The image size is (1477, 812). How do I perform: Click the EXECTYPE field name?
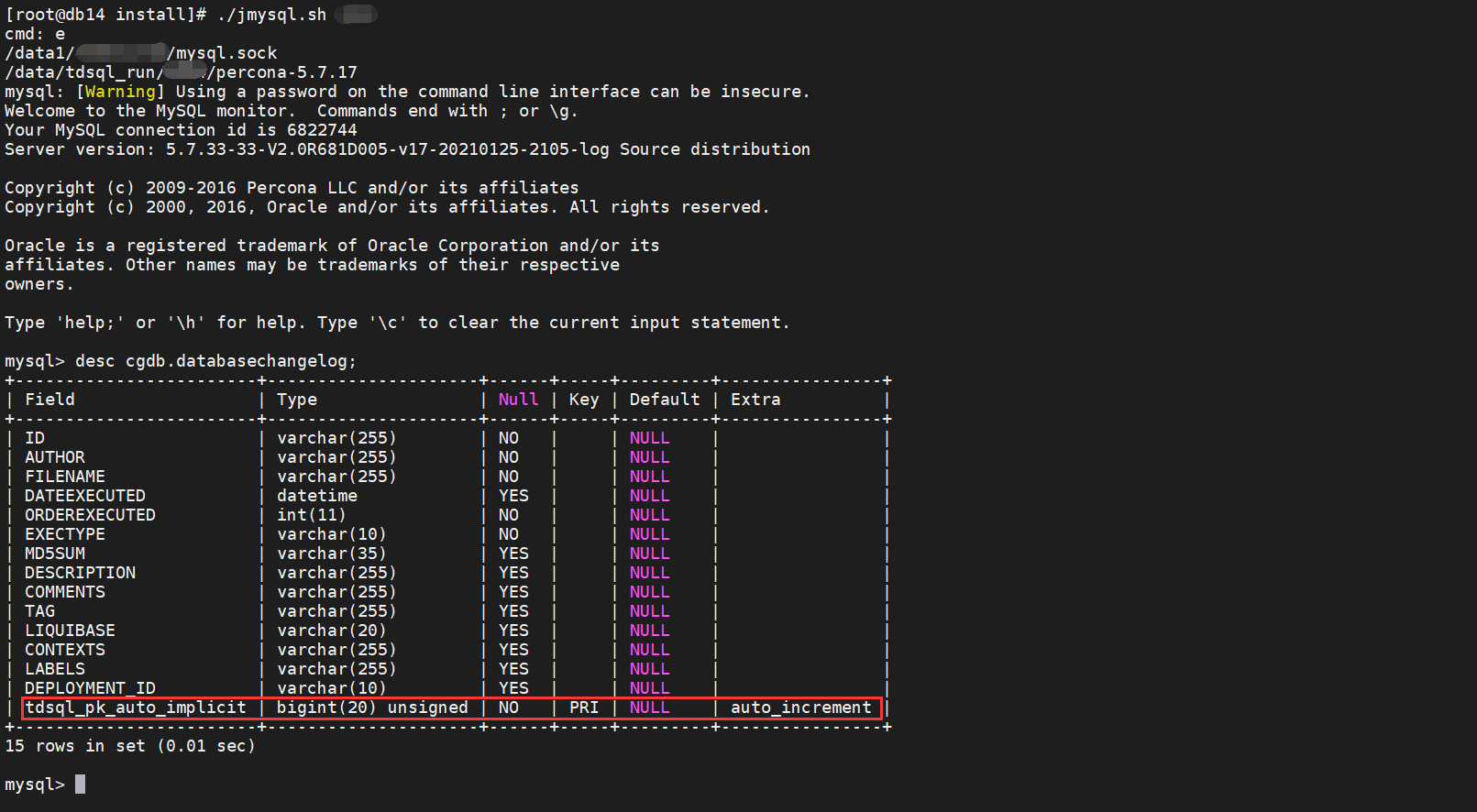pyautogui.click(x=65, y=534)
